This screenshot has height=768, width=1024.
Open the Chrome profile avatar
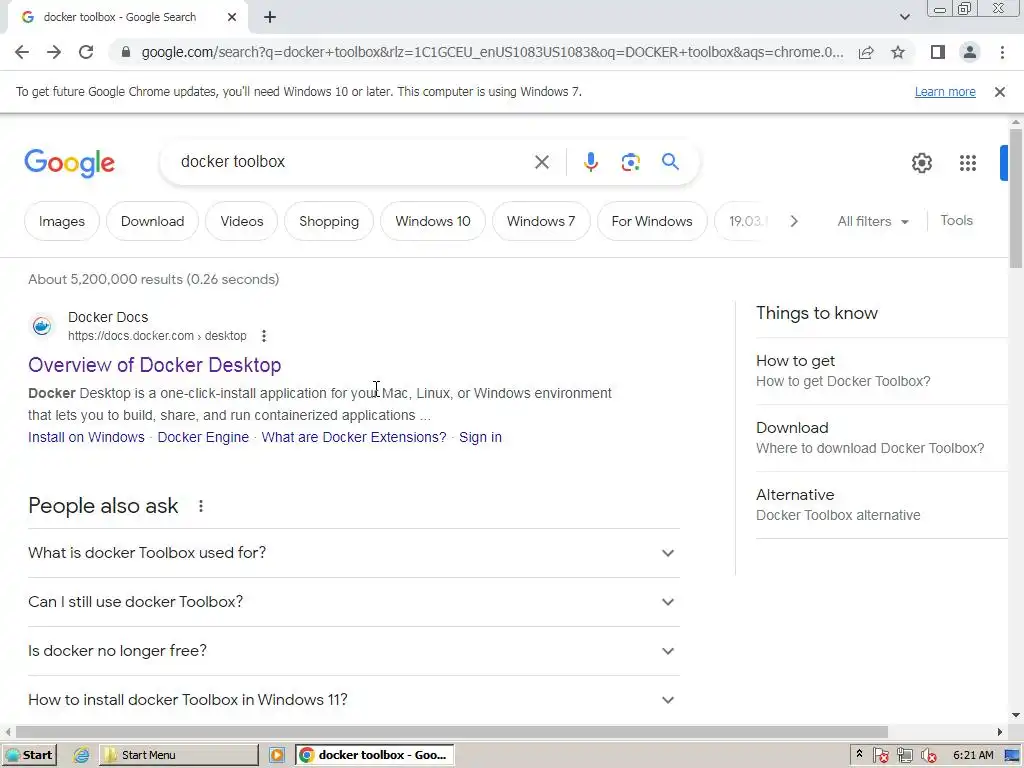970,52
